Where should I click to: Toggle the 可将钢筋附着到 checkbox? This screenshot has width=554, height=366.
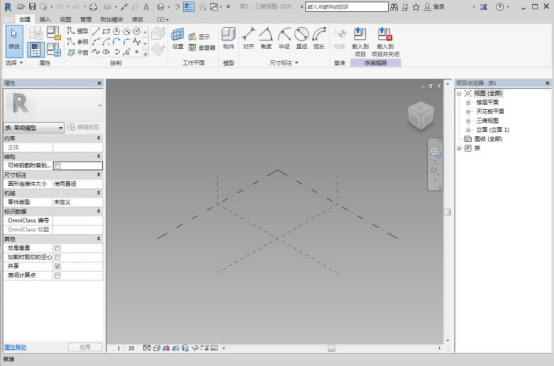point(58,165)
